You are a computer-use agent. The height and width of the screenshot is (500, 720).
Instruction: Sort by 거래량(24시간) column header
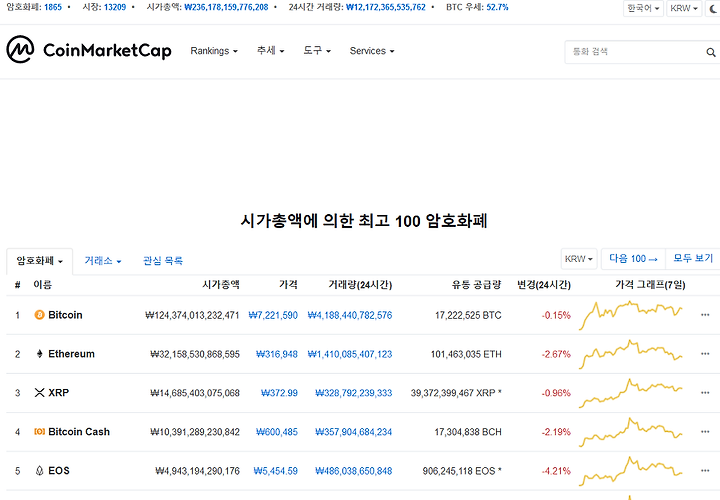coord(360,285)
